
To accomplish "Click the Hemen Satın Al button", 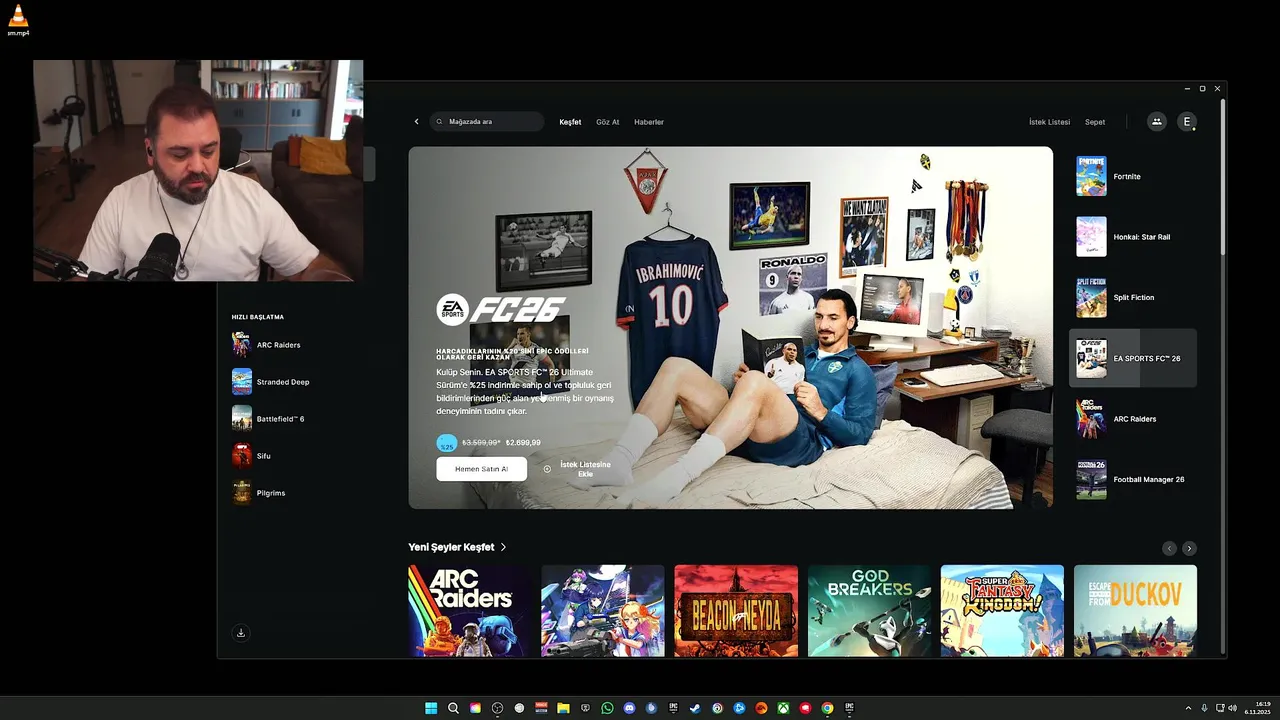I will pyautogui.click(x=481, y=469).
